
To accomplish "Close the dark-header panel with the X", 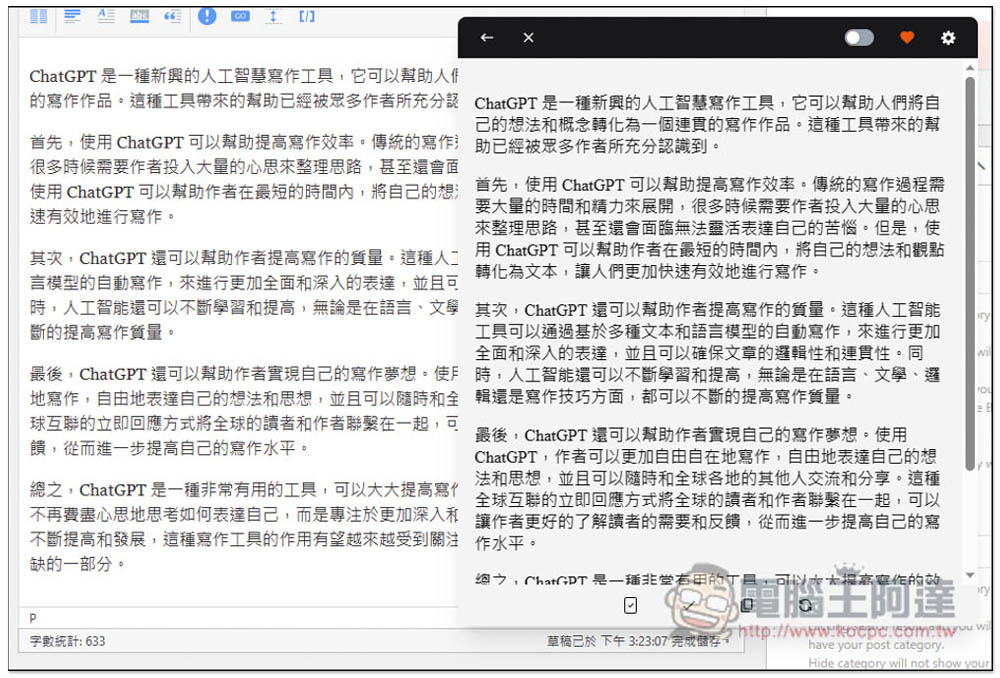I will click(x=528, y=38).
